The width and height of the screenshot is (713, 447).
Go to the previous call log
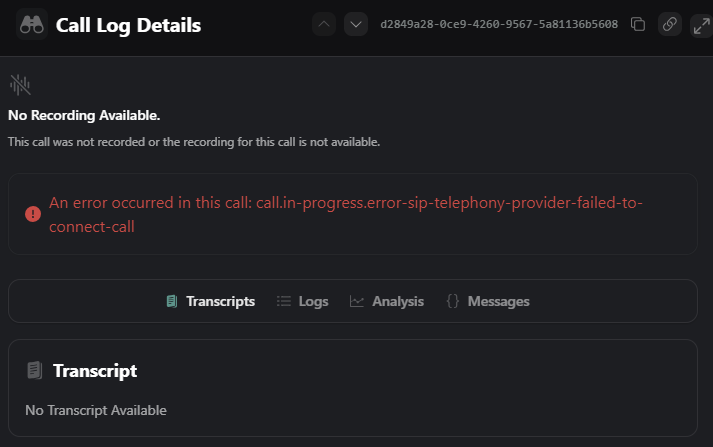[324, 24]
